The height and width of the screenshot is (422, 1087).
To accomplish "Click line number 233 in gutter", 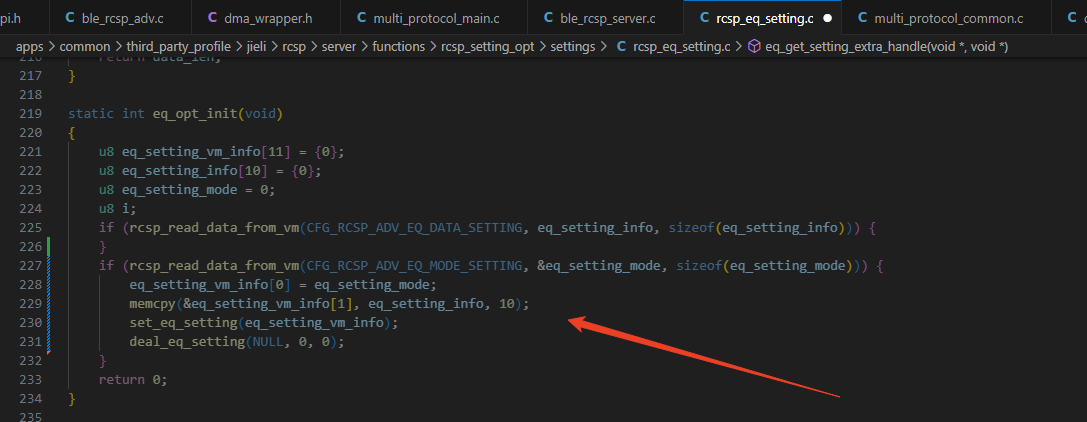I will pyautogui.click(x=31, y=379).
